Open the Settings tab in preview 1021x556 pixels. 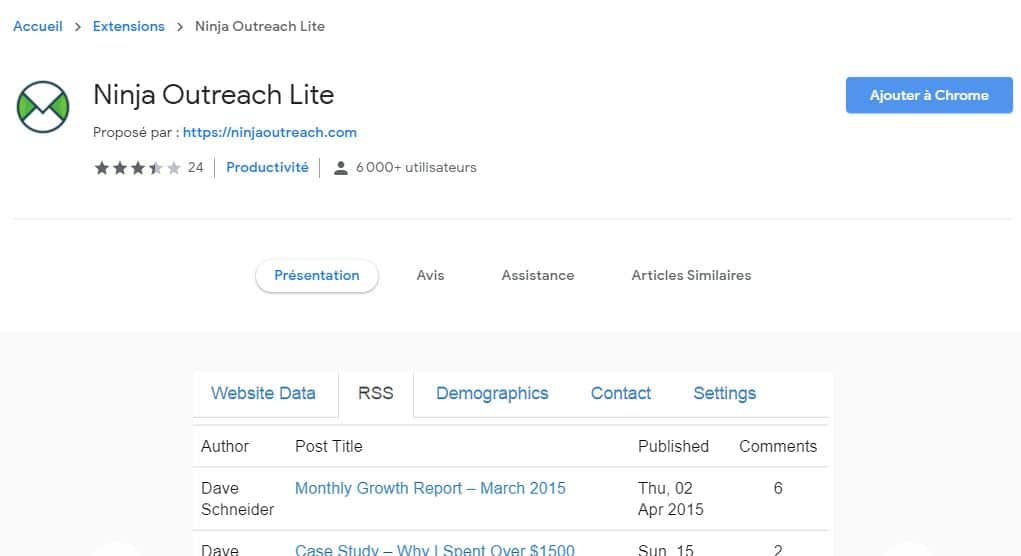tap(725, 393)
